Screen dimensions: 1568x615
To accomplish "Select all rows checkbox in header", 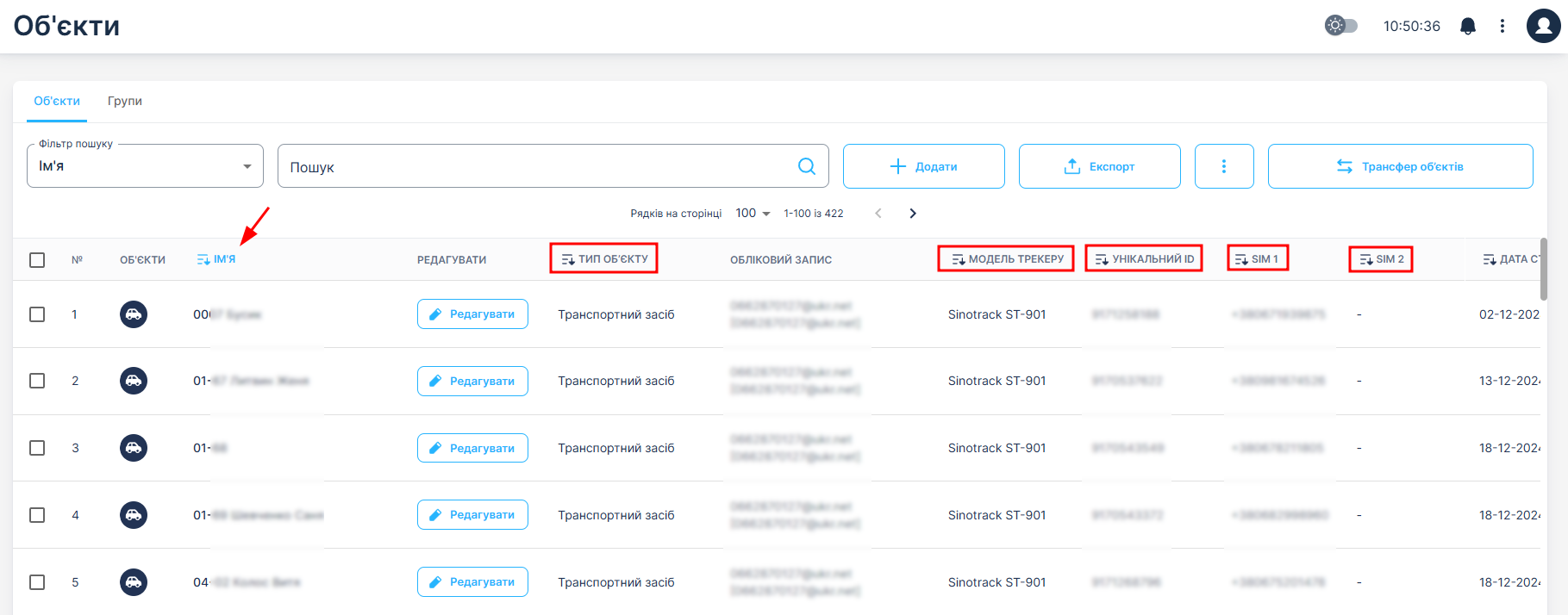I will 37,259.
